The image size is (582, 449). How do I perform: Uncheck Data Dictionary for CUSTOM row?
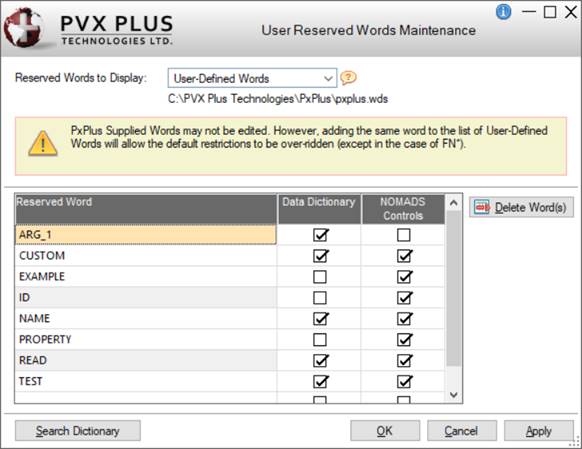click(320, 256)
